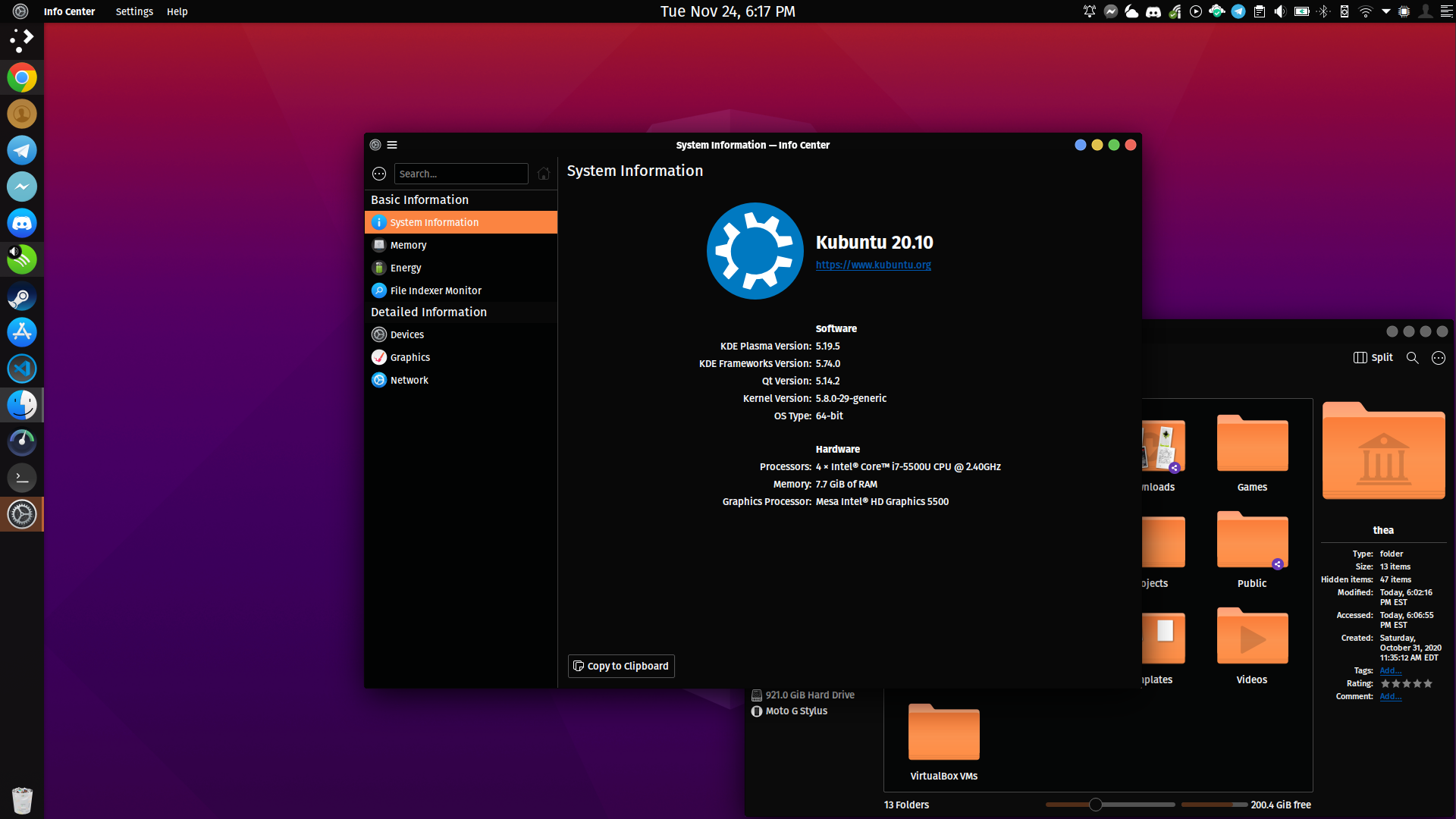The height and width of the screenshot is (819, 1456).
Task: Select 921.0 GiB Hard Drive in places panel
Action: click(803, 695)
